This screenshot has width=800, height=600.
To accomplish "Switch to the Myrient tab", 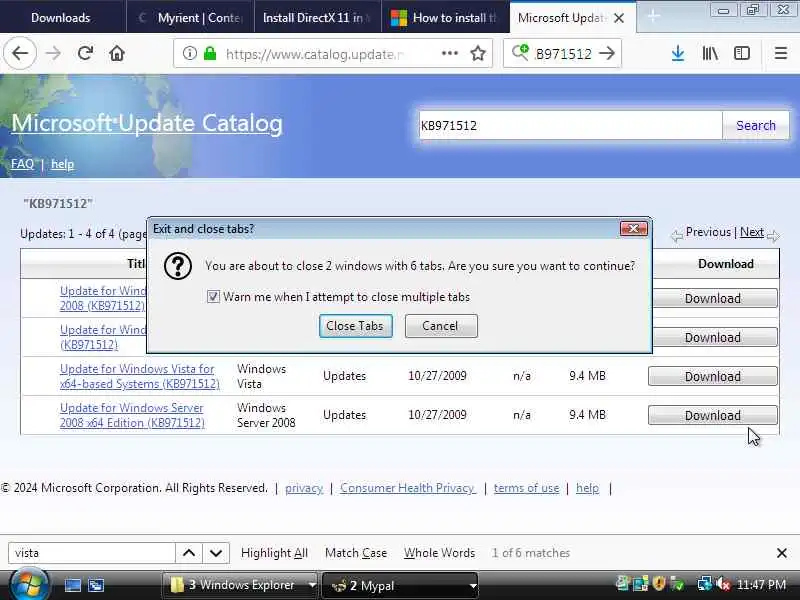I will coord(190,17).
